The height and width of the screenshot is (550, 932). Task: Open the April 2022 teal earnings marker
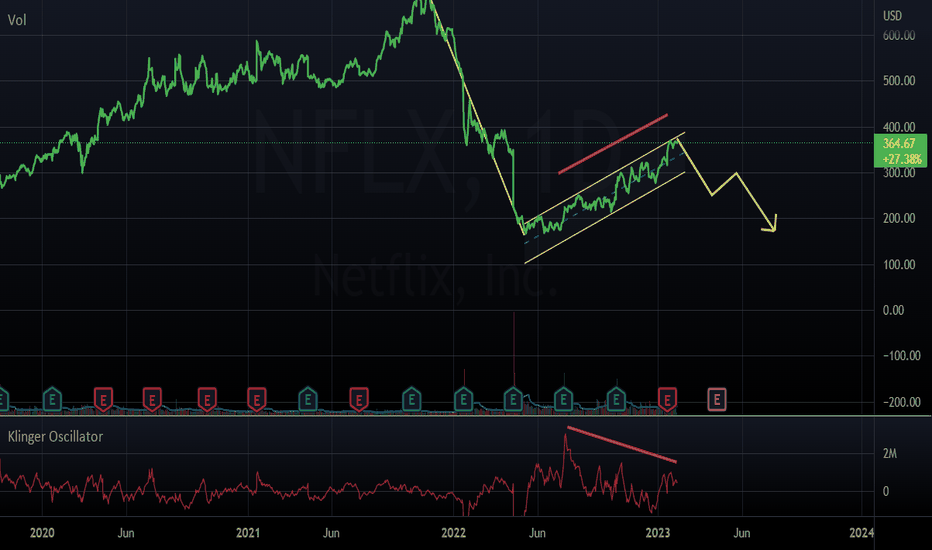[x=513, y=400]
